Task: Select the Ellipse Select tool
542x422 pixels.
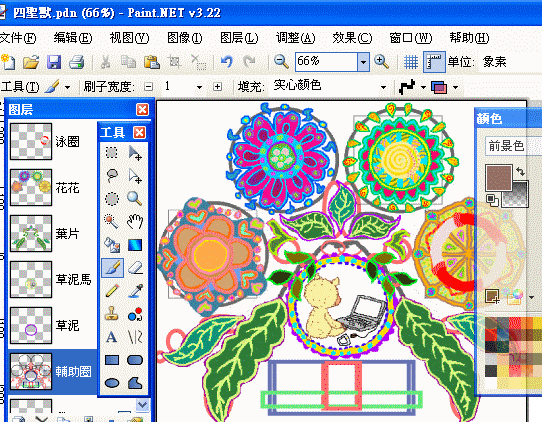Action: pyautogui.click(x=112, y=199)
